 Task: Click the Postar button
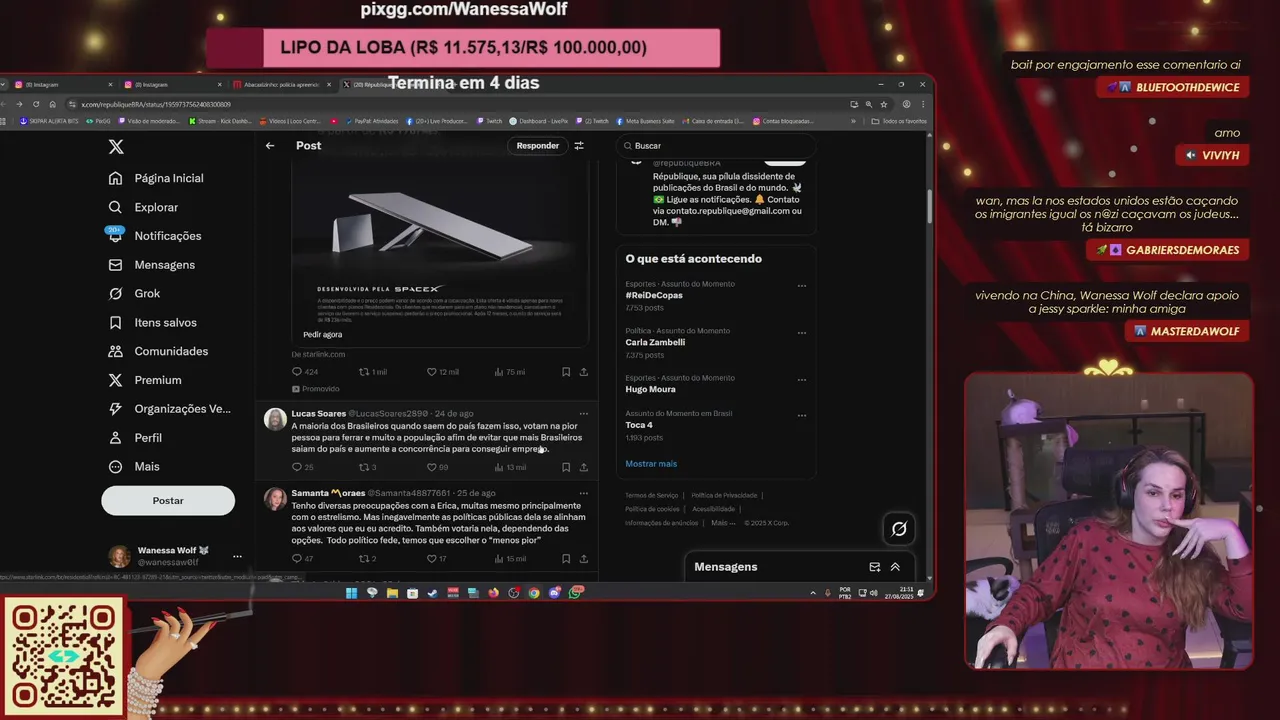point(168,501)
